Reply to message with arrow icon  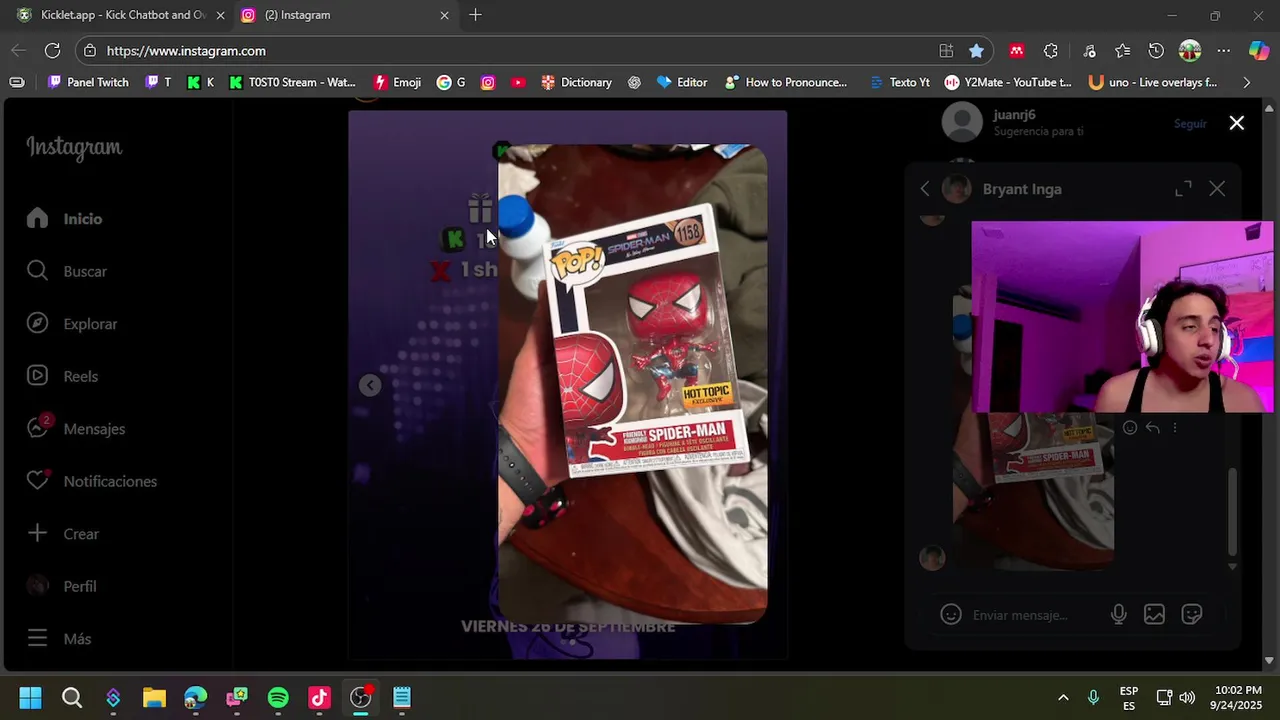click(1153, 428)
